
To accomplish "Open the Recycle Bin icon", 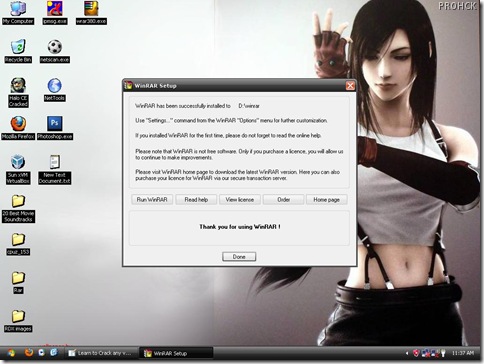I will tap(18, 51).
